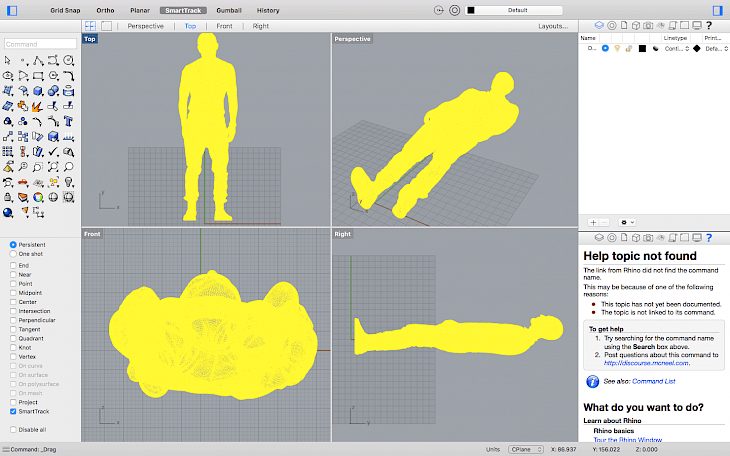Select the Rectangle tool

tap(38, 75)
